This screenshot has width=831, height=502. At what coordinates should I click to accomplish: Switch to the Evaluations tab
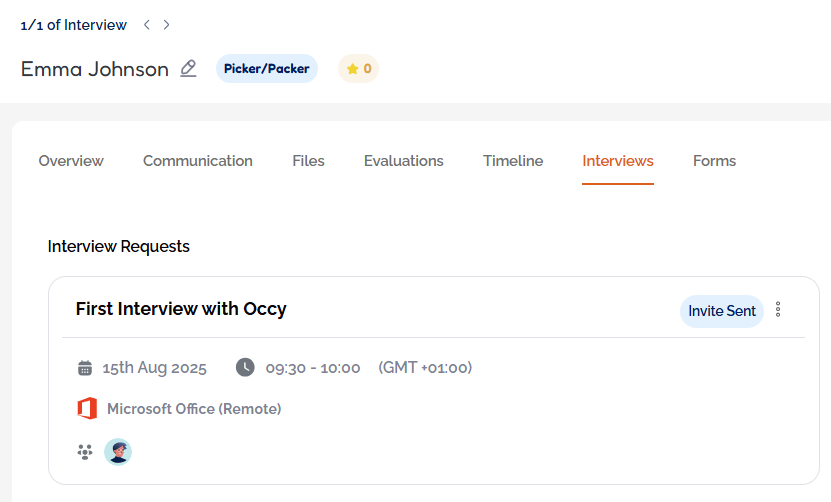click(404, 161)
